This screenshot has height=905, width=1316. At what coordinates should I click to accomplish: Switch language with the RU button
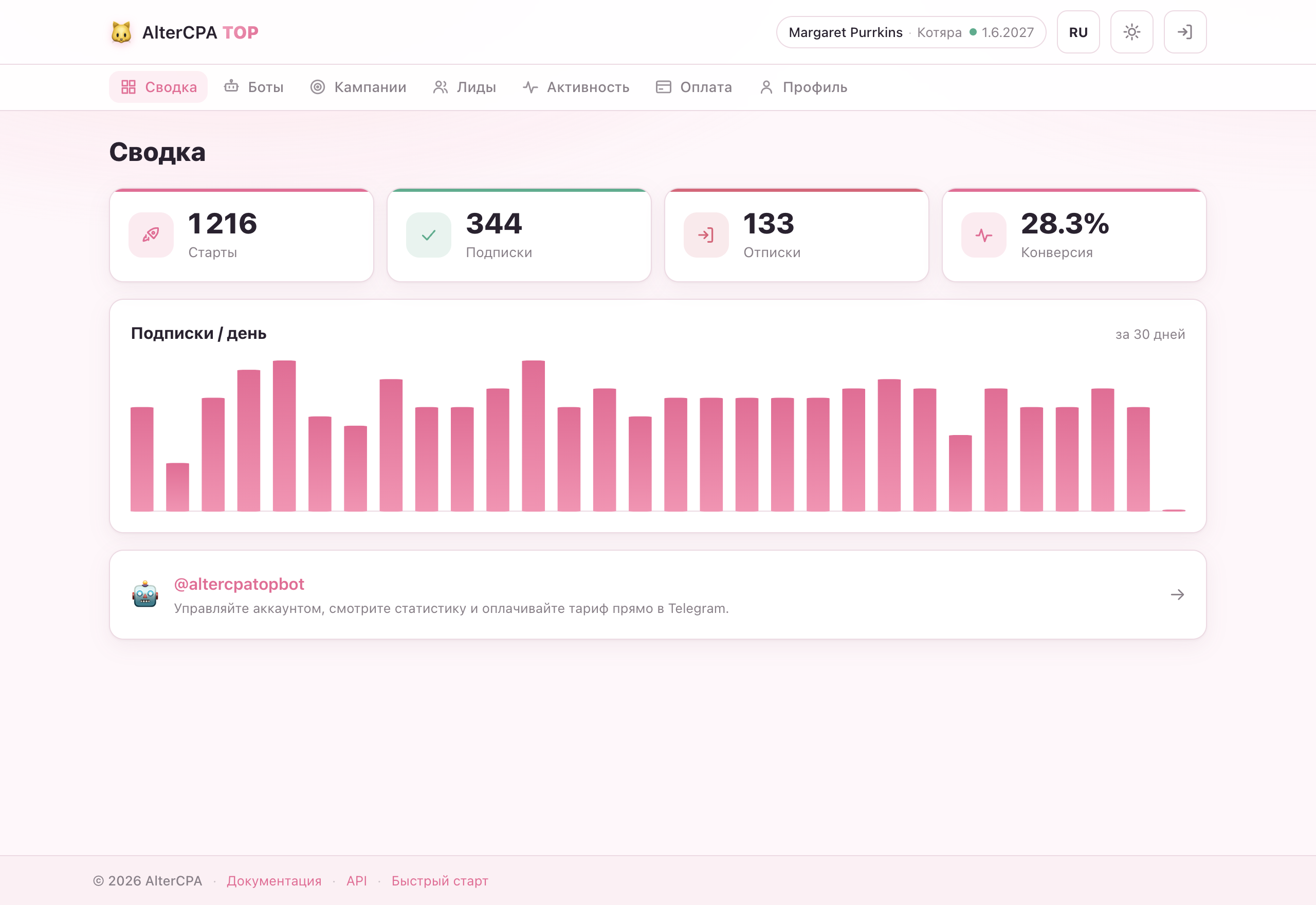tap(1078, 32)
